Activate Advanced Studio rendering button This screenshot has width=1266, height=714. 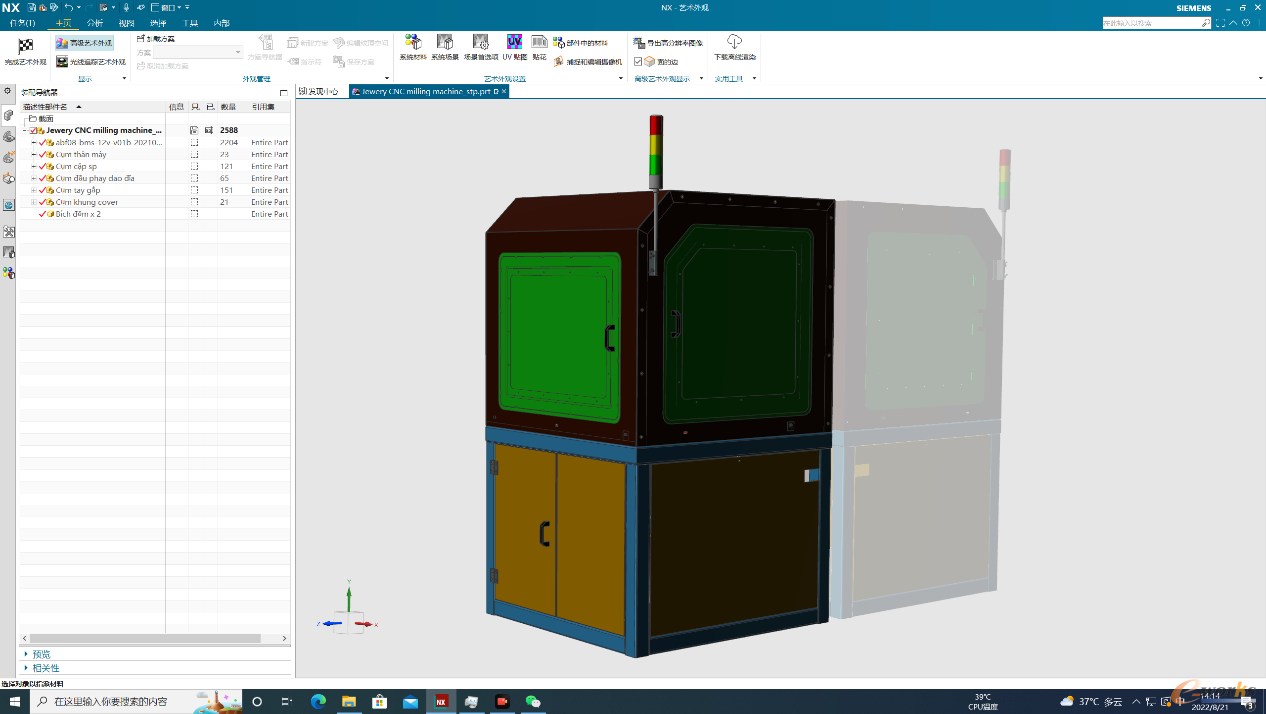tap(84, 43)
